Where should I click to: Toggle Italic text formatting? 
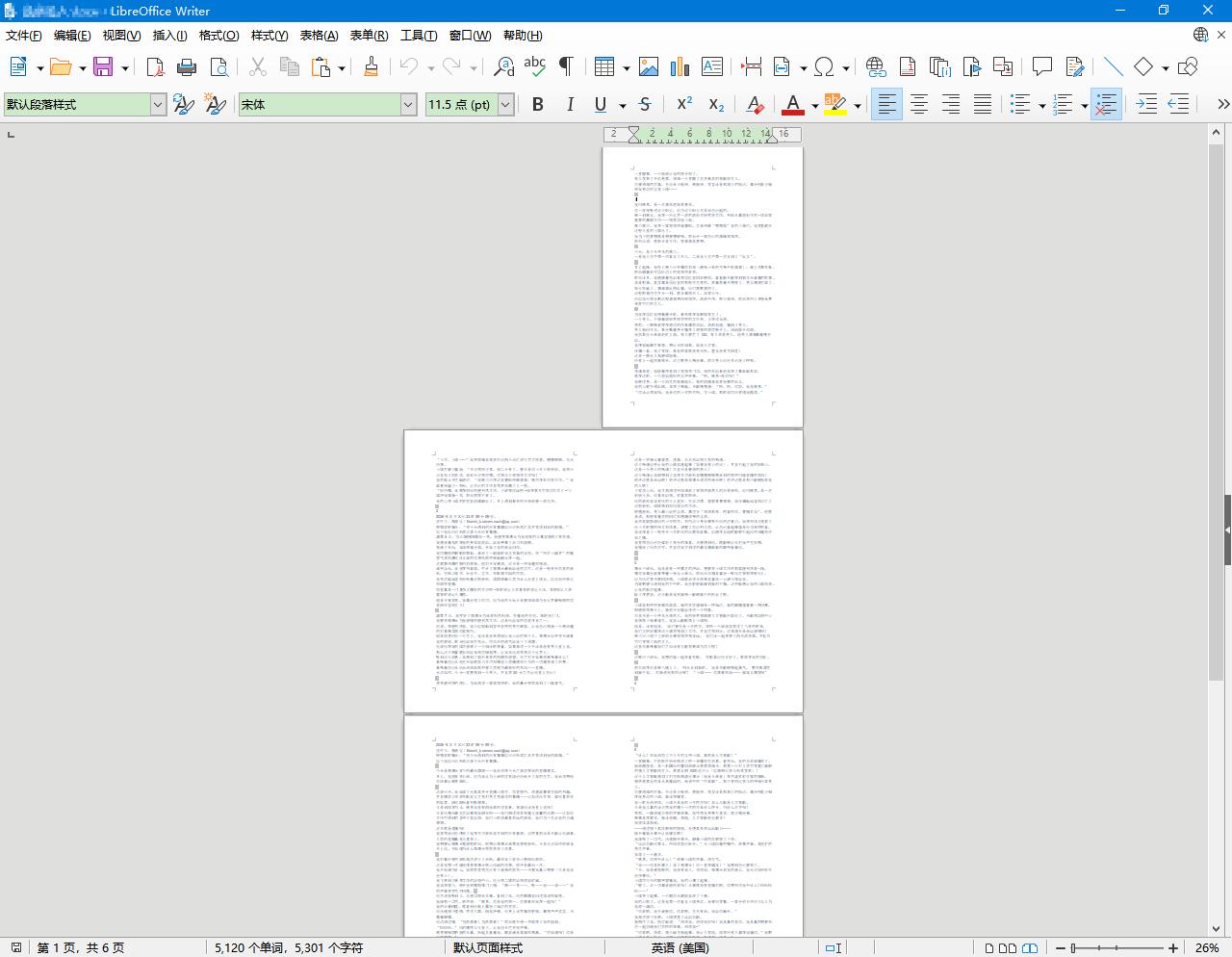click(x=570, y=104)
